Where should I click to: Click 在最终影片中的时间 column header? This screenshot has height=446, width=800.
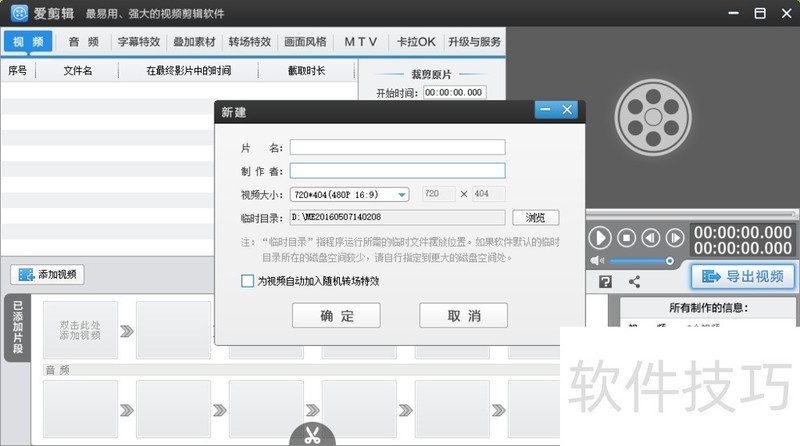click(188, 70)
